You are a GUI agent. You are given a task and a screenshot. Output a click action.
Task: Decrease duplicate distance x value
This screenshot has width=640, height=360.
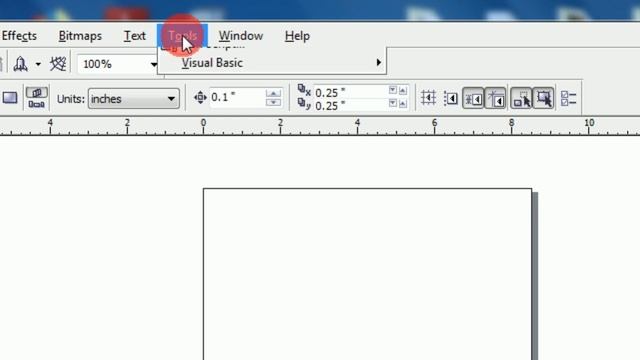pos(393,91)
